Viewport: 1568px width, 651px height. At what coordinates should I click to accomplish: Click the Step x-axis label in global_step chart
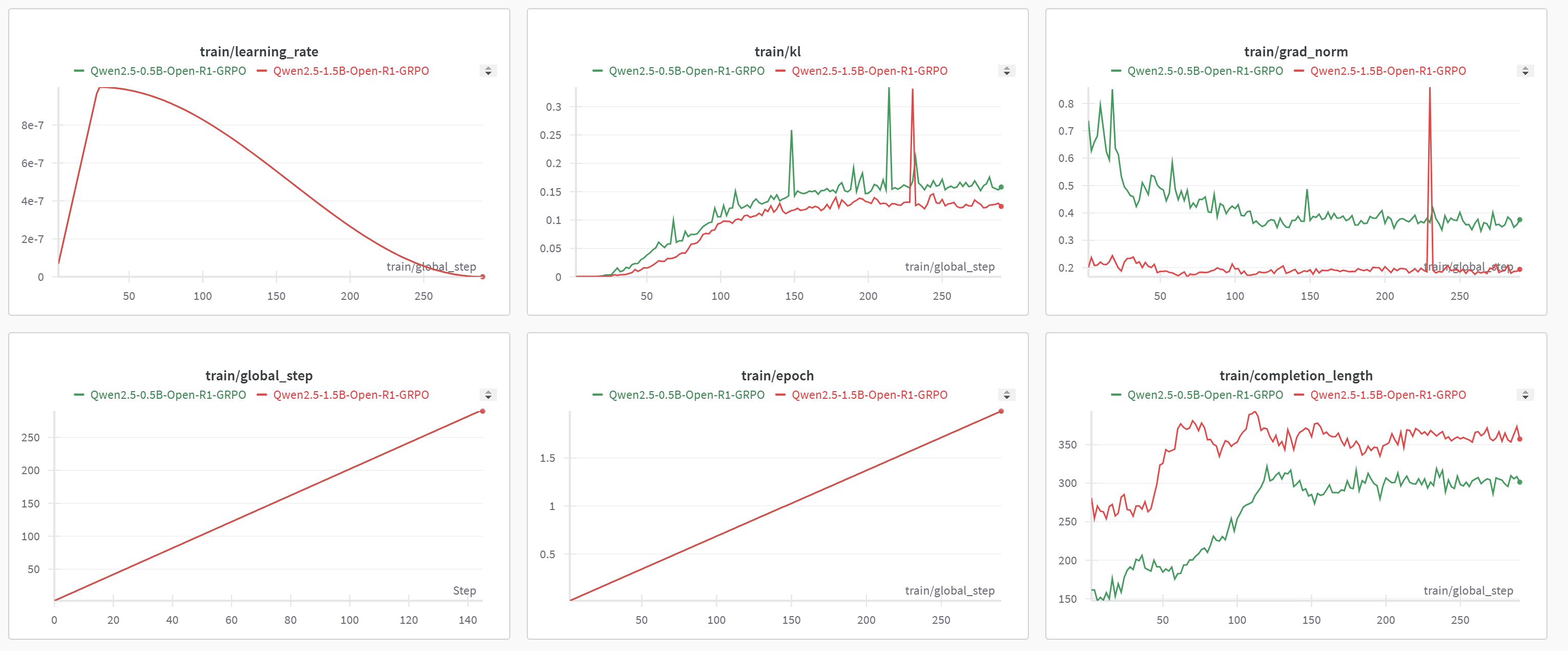[464, 591]
